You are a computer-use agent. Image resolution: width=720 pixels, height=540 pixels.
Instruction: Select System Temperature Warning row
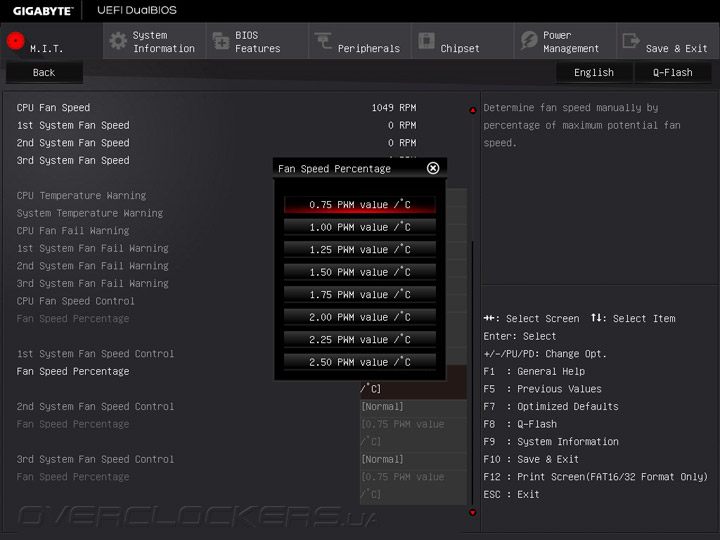(x=90, y=213)
